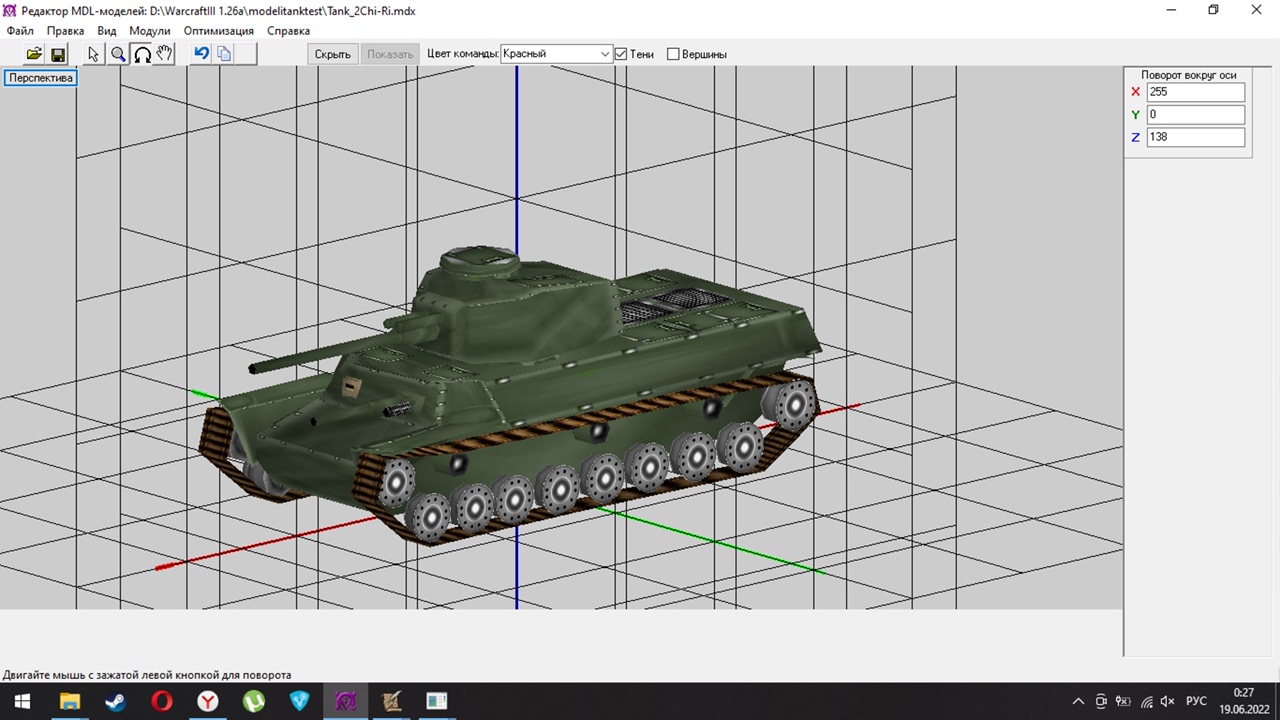Viewport: 1280px width, 720px height.
Task: Open the Оптимизация menu
Action: coord(219,31)
